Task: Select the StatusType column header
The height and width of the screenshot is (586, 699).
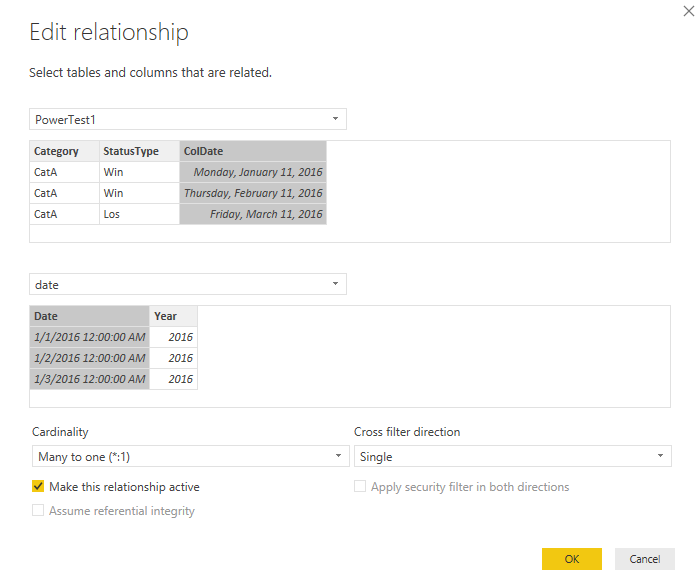Action: tap(140, 151)
